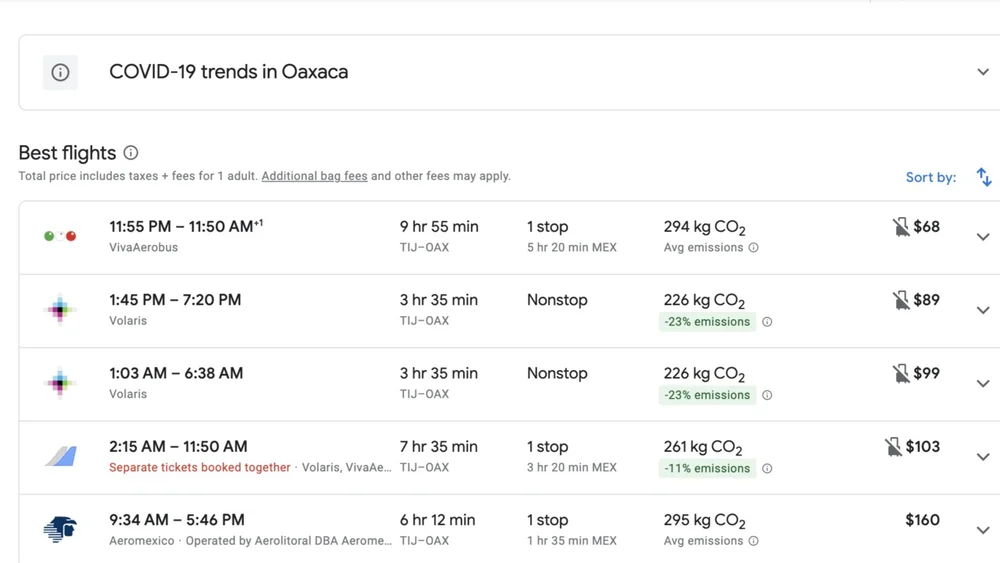1000x563 pixels.
Task: Click the info icon beside COVID-19 trends
Action: pos(60,72)
